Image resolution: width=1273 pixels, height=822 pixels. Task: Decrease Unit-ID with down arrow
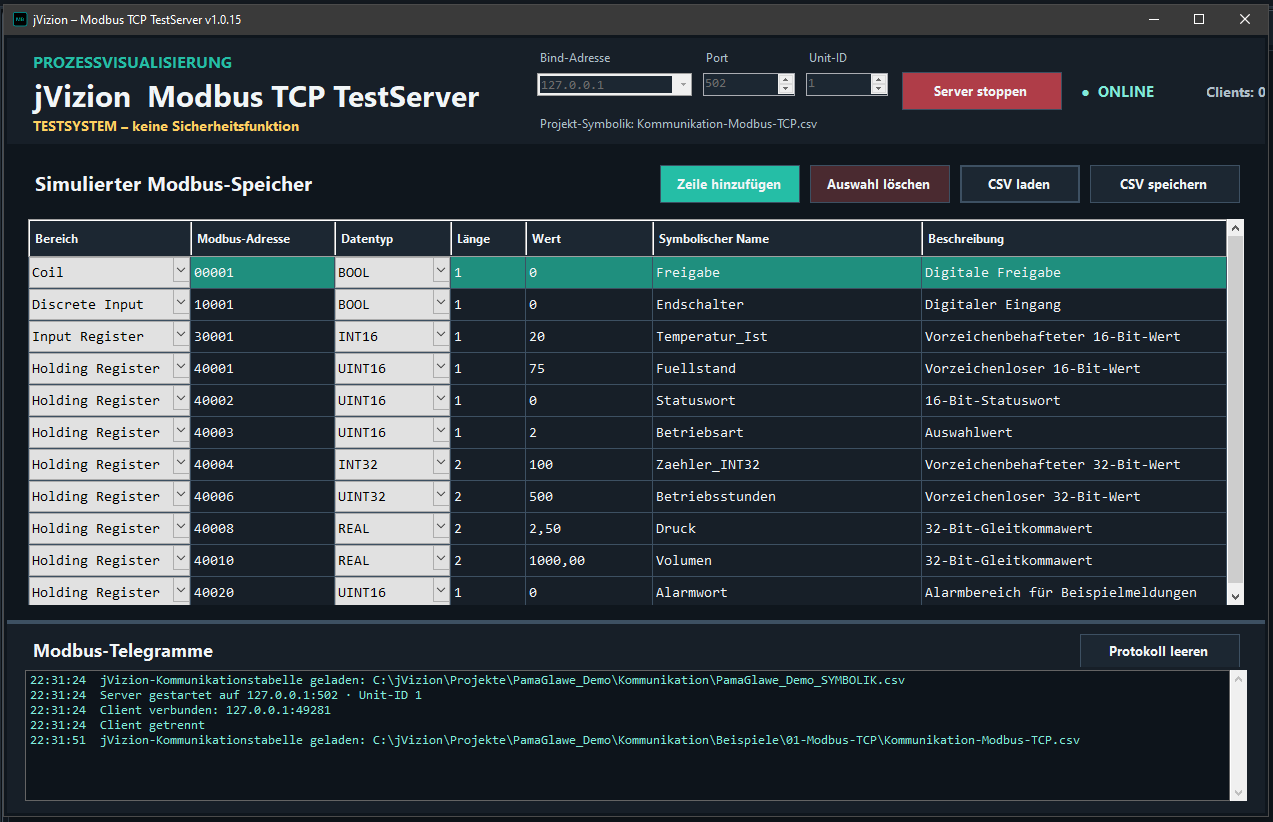(879, 90)
